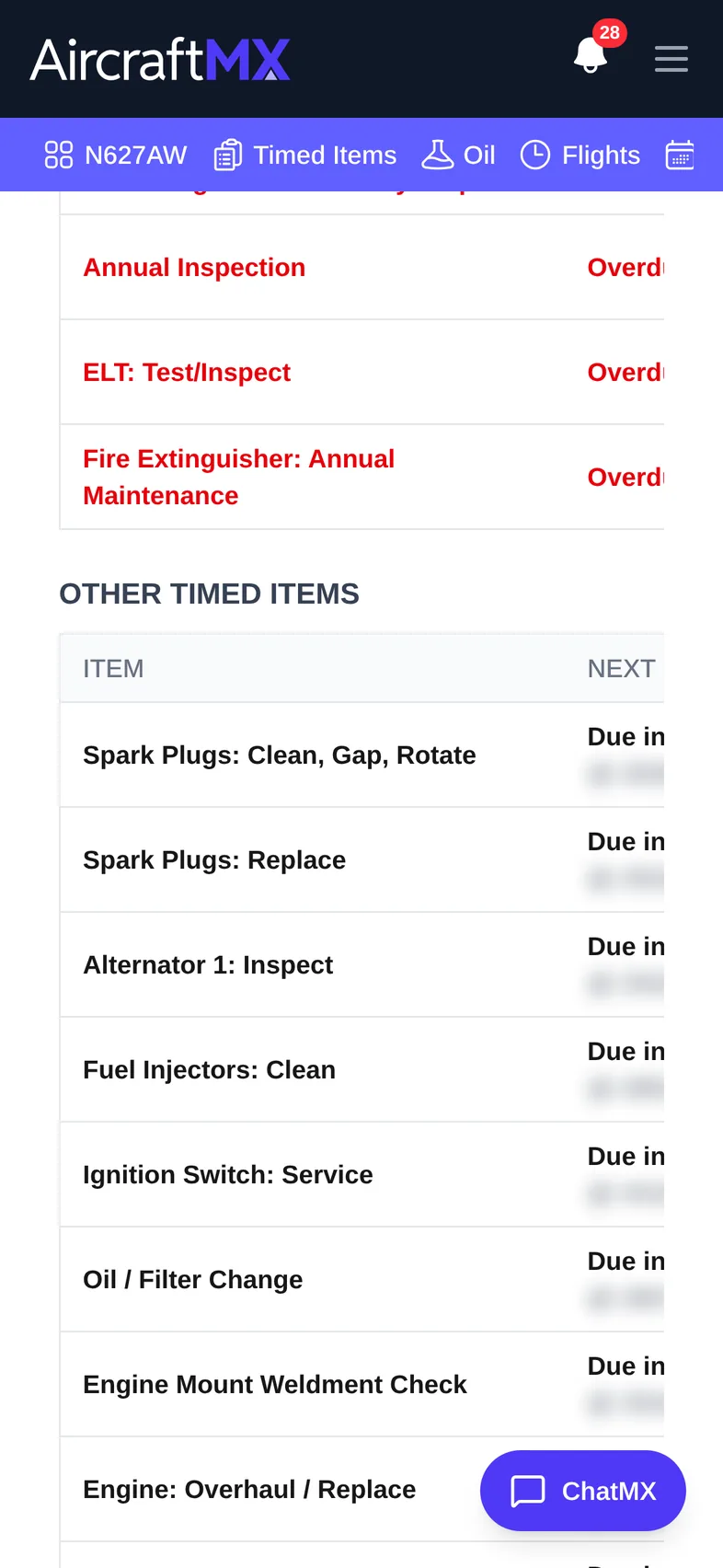This screenshot has width=723, height=1568.
Task: Select the Engine Mount Weldment Check row
Action: click(x=362, y=1385)
